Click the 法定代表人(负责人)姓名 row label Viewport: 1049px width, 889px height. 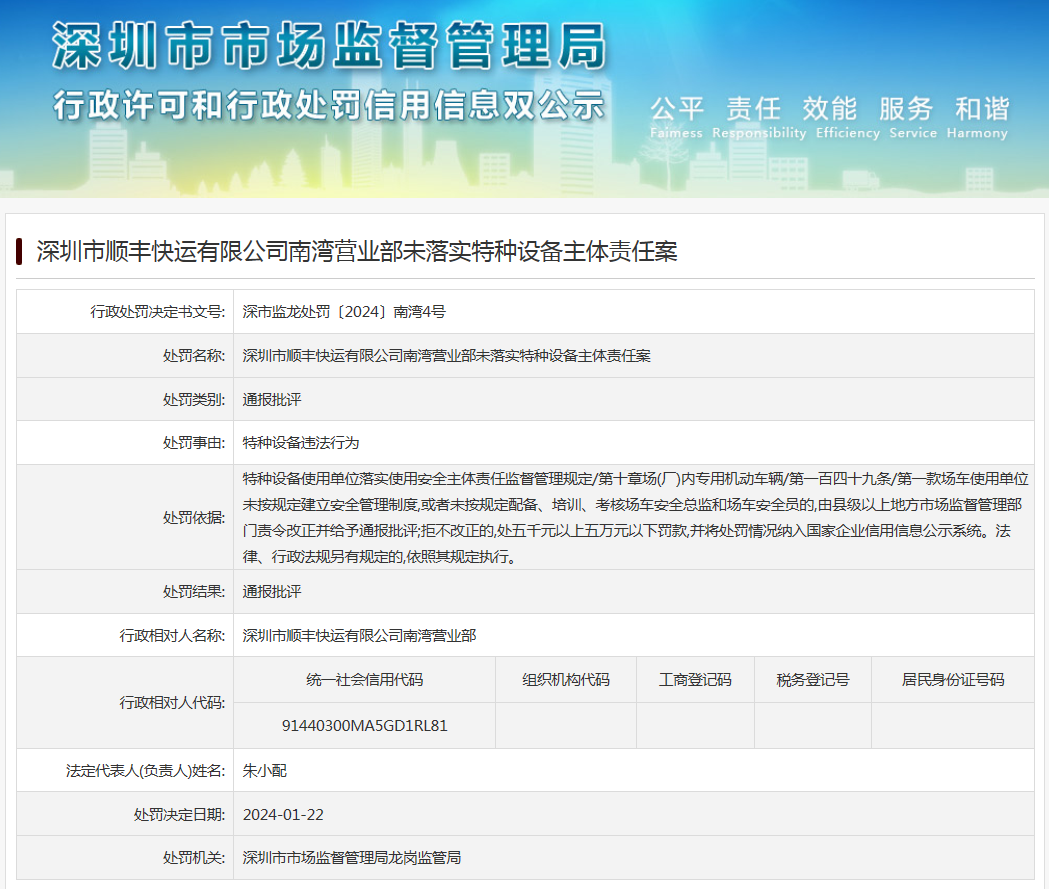point(145,771)
